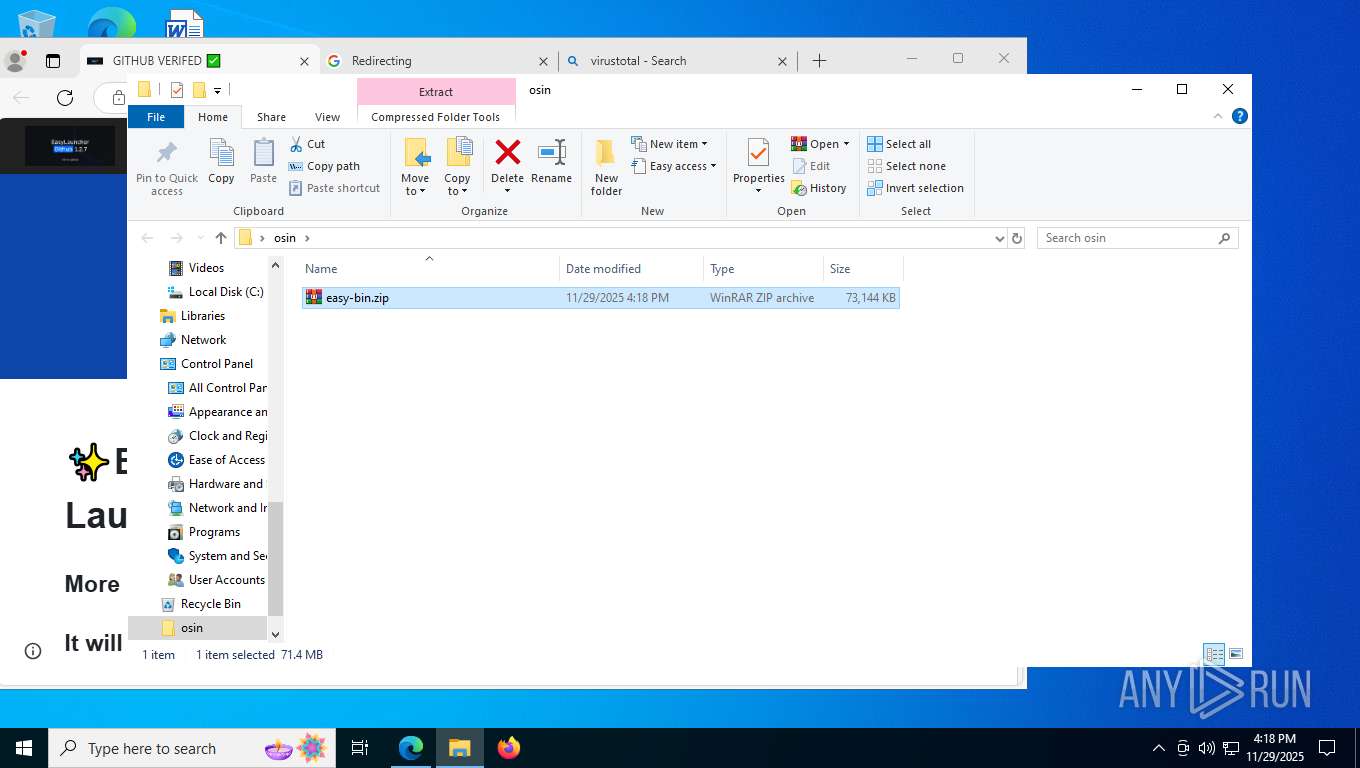Viewport: 1360px width, 768px height.
Task: Expand address bar history dropdown
Action: pos(999,238)
